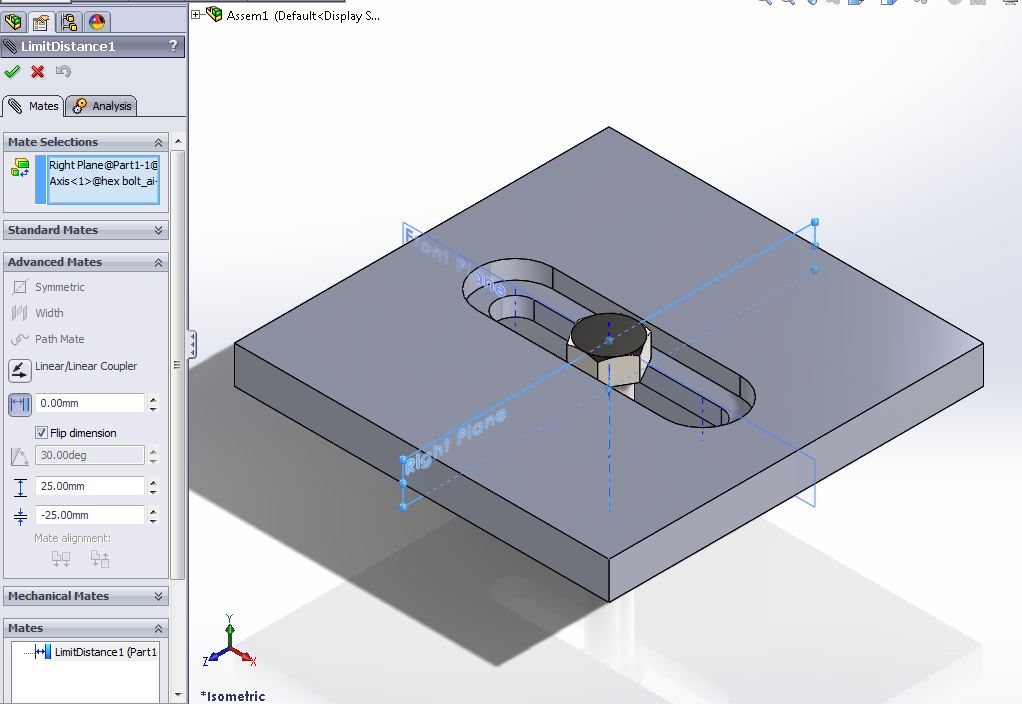Switch to the Analysis tab
The image size is (1022, 704).
coord(102,105)
